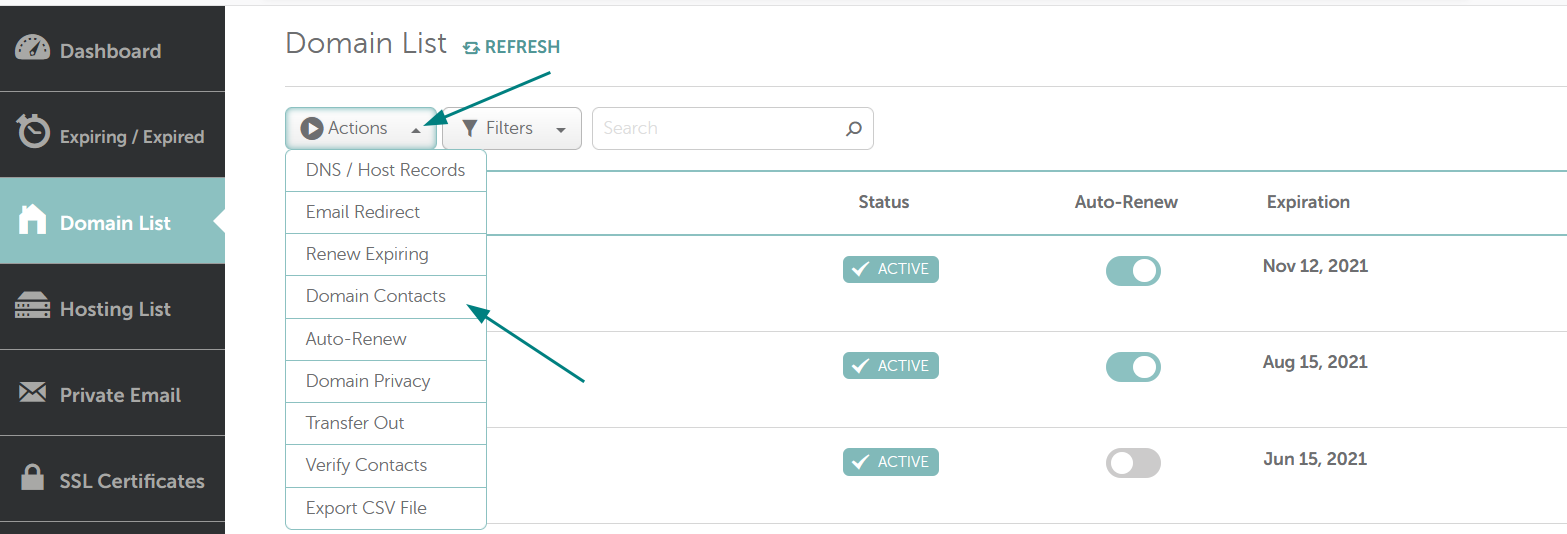Click the first ACTIVE status badge
Viewport: 1567px width, 534px height.
891,269
